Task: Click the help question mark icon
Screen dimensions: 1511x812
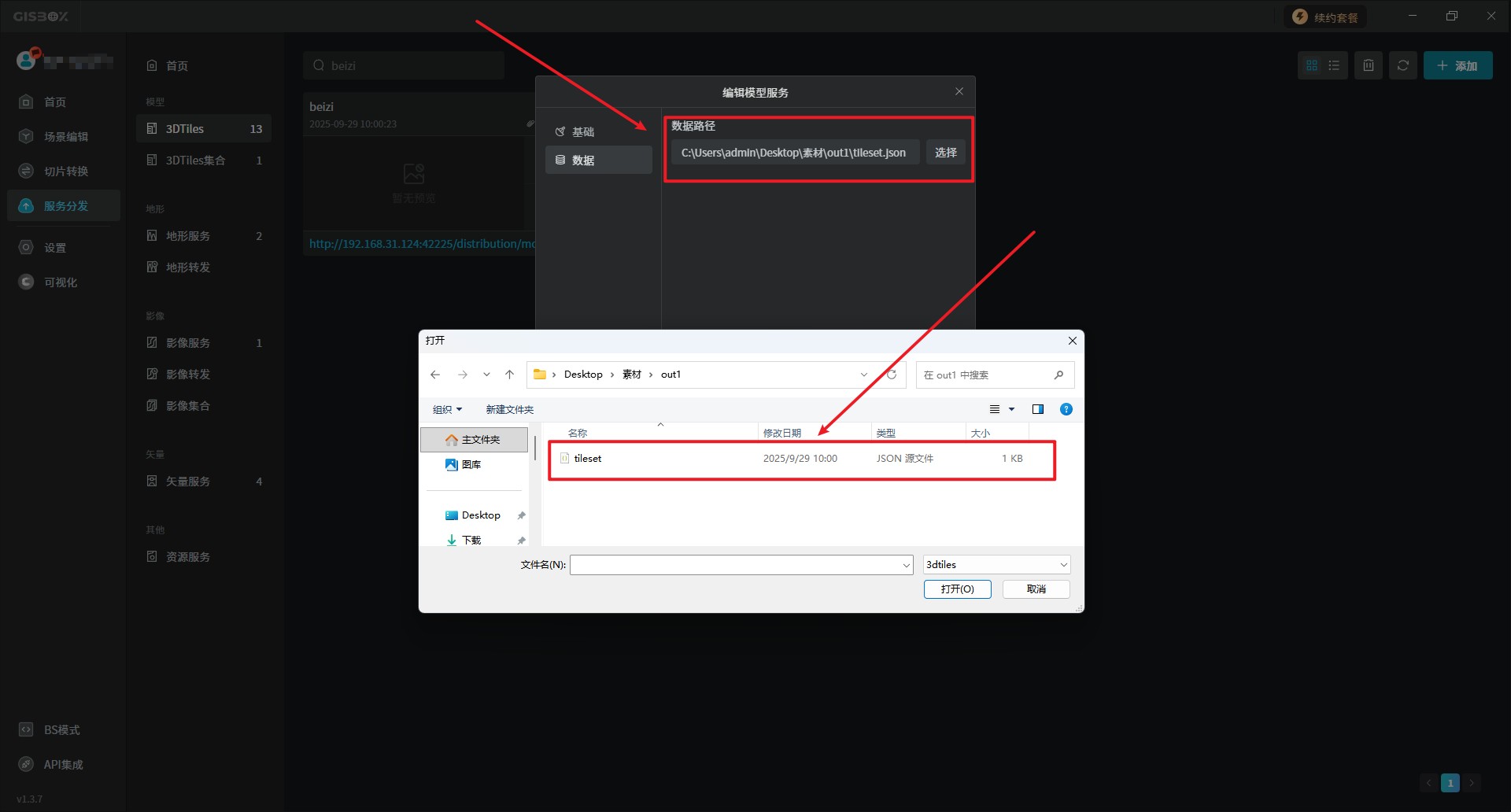Action: [1066, 409]
